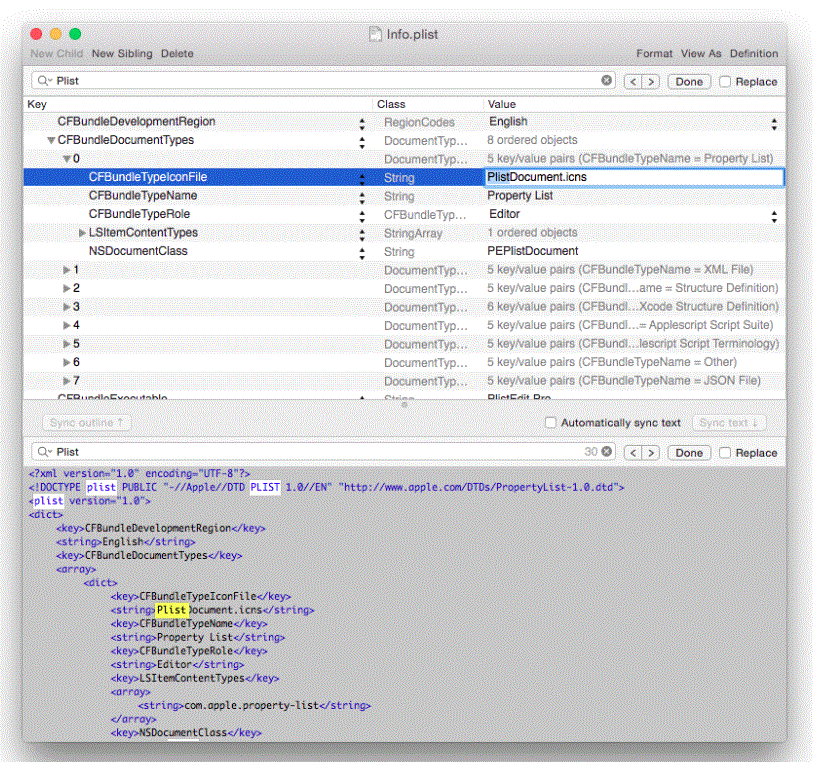
Task: Select the CFBundleTypeName row
Action: [404, 196]
